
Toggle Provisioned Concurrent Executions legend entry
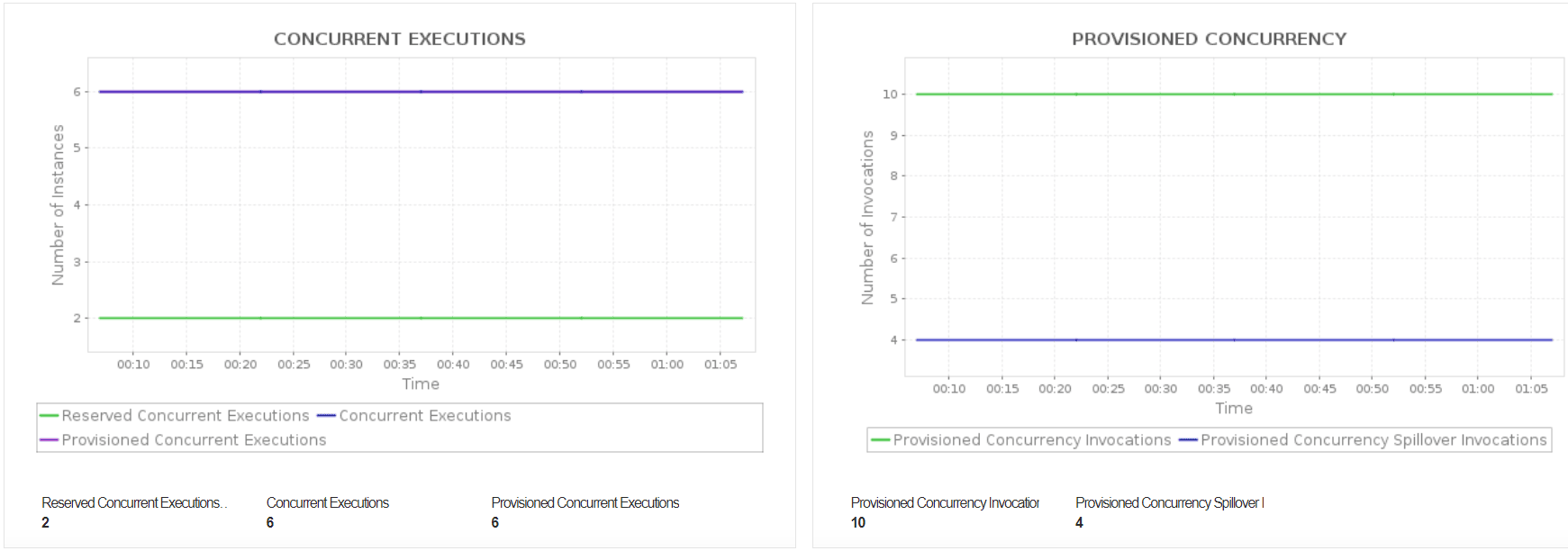click(x=194, y=440)
